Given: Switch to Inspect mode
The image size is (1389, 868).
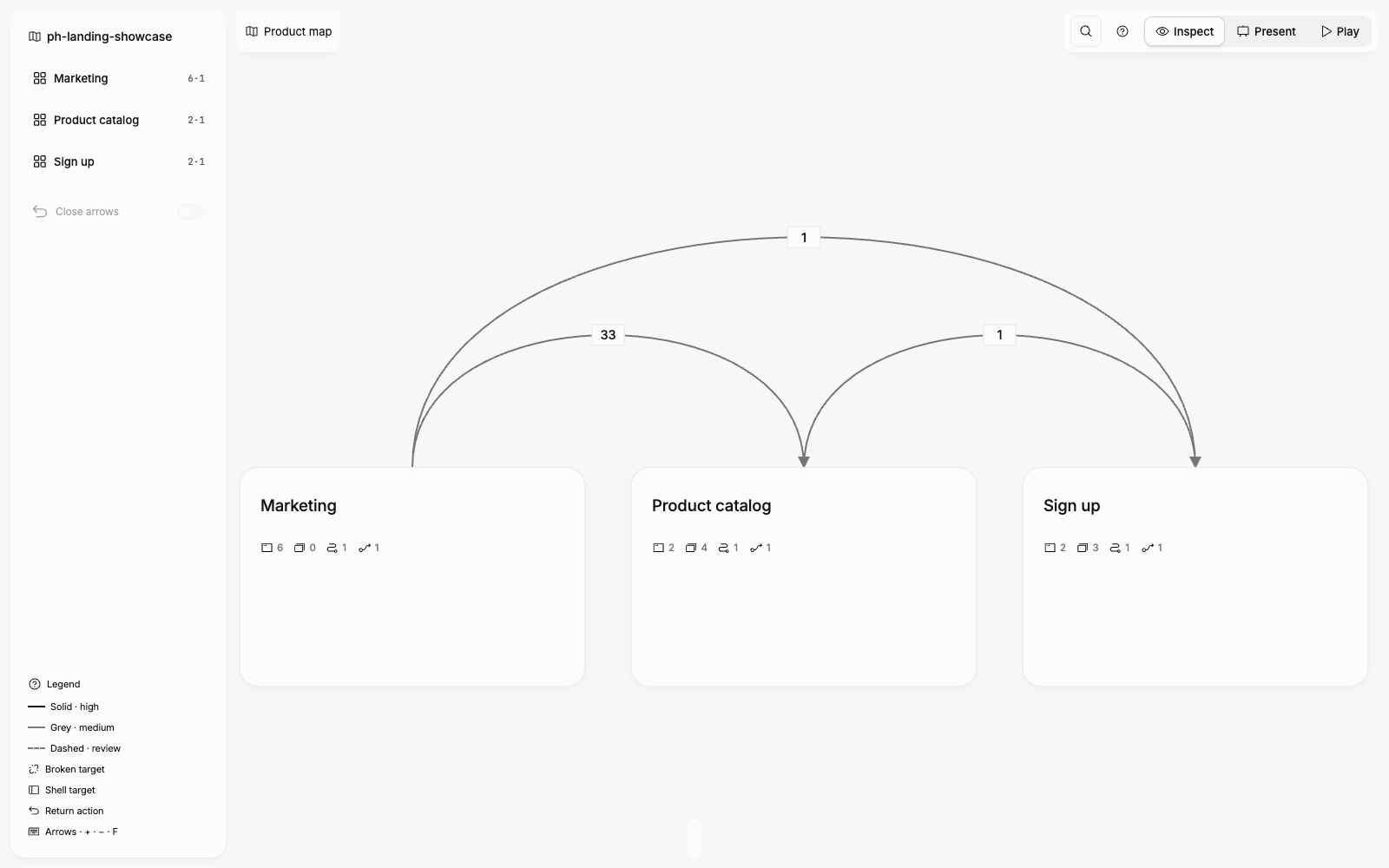Looking at the screenshot, I should (1184, 31).
